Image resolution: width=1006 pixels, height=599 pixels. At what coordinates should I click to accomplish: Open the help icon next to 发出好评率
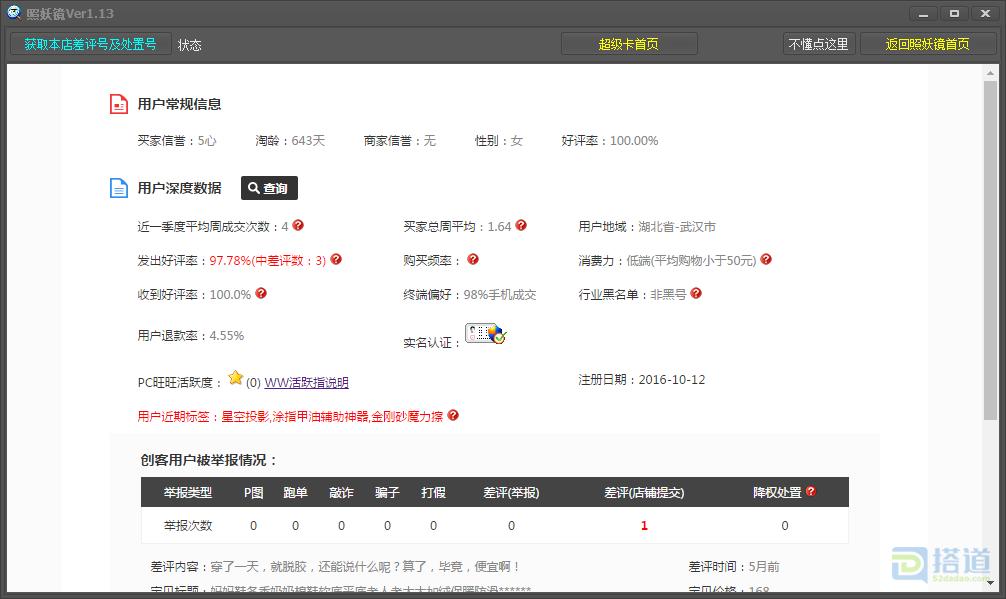coord(336,260)
